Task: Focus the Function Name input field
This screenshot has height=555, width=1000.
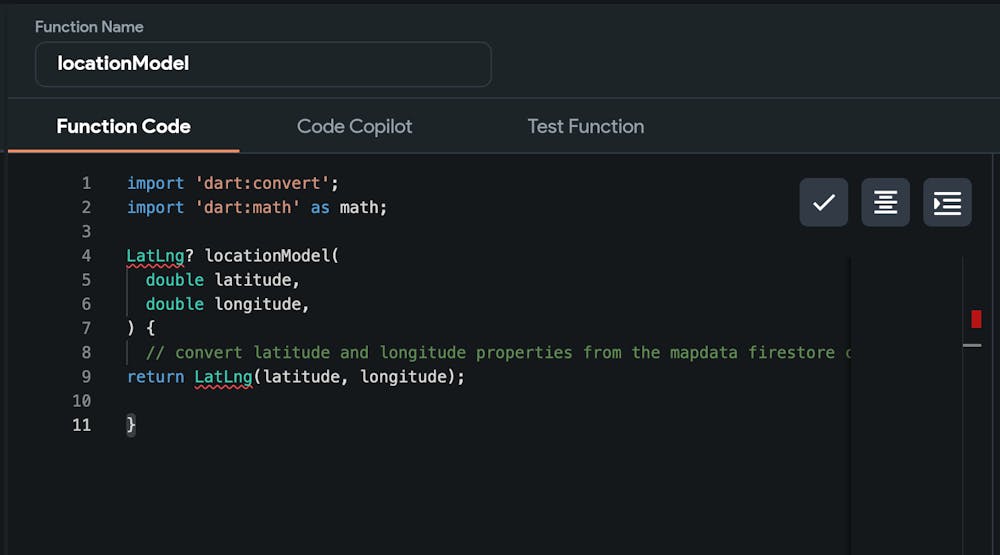Action: [263, 64]
